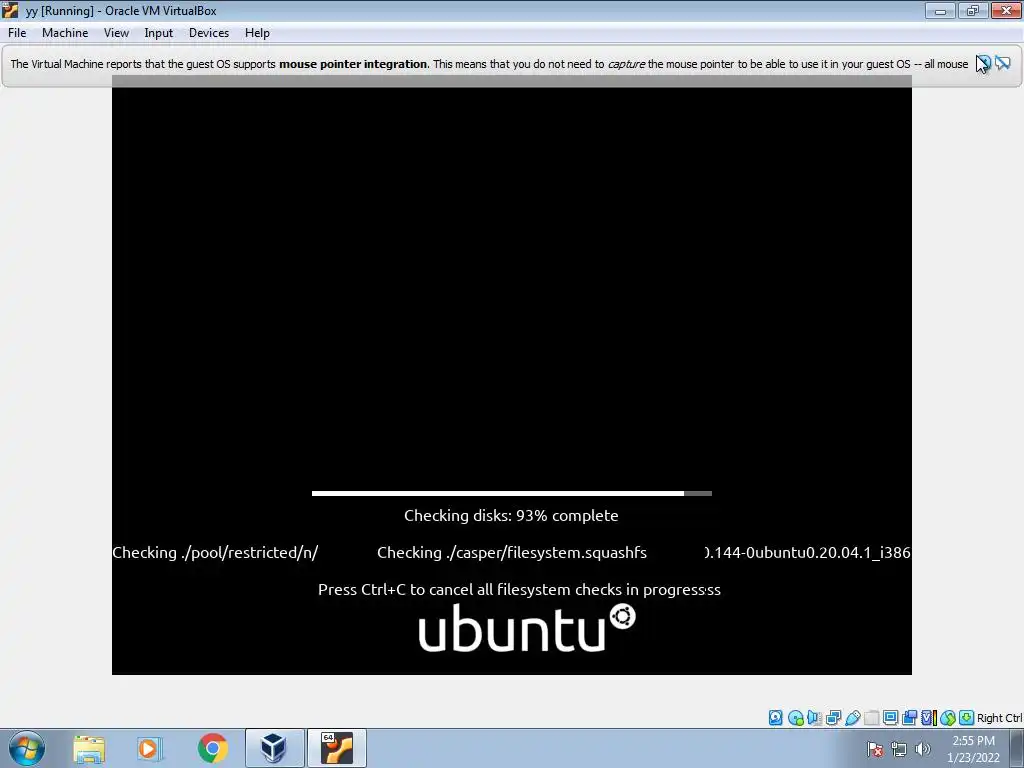Click the don't-show-again notification icon
The width and height of the screenshot is (1024, 768).
1003,63
